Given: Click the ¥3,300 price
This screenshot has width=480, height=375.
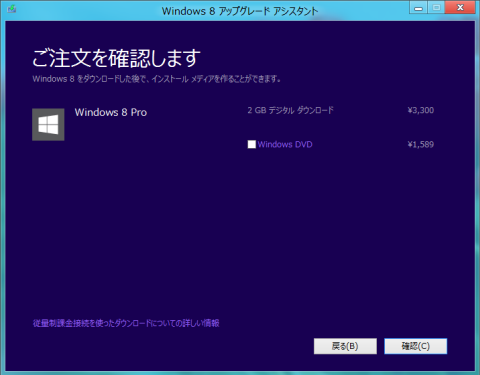Looking at the screenshot, I should 421,110.
